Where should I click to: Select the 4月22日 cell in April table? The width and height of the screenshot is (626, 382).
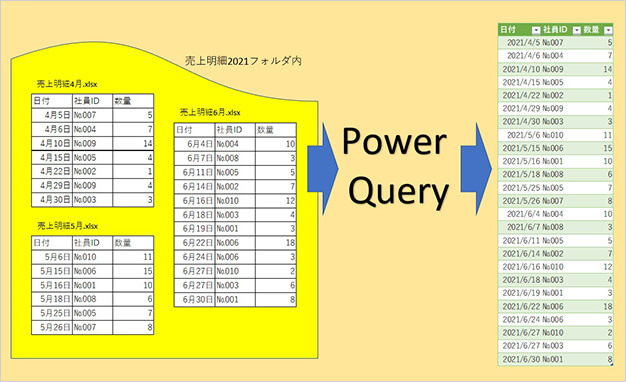tap(52, 172)
